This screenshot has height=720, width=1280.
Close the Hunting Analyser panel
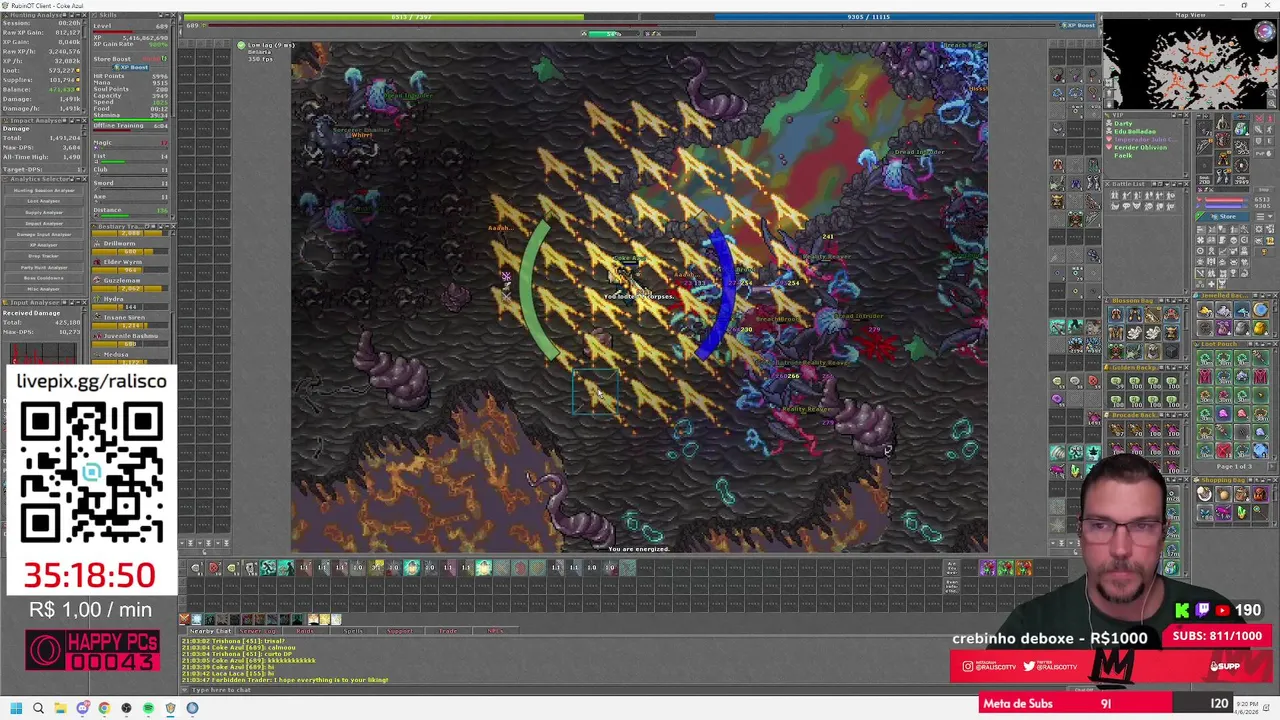pyautogui.click(x=85, y=15)
